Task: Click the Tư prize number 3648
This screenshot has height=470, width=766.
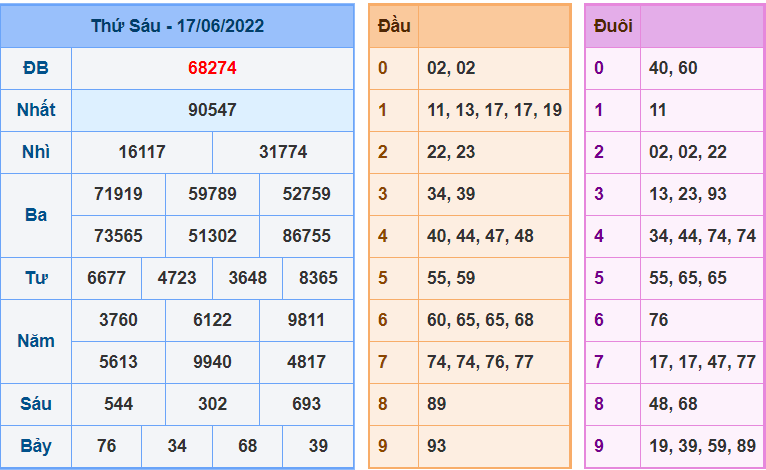Action: pyautogui.click(x=248, y=278)
